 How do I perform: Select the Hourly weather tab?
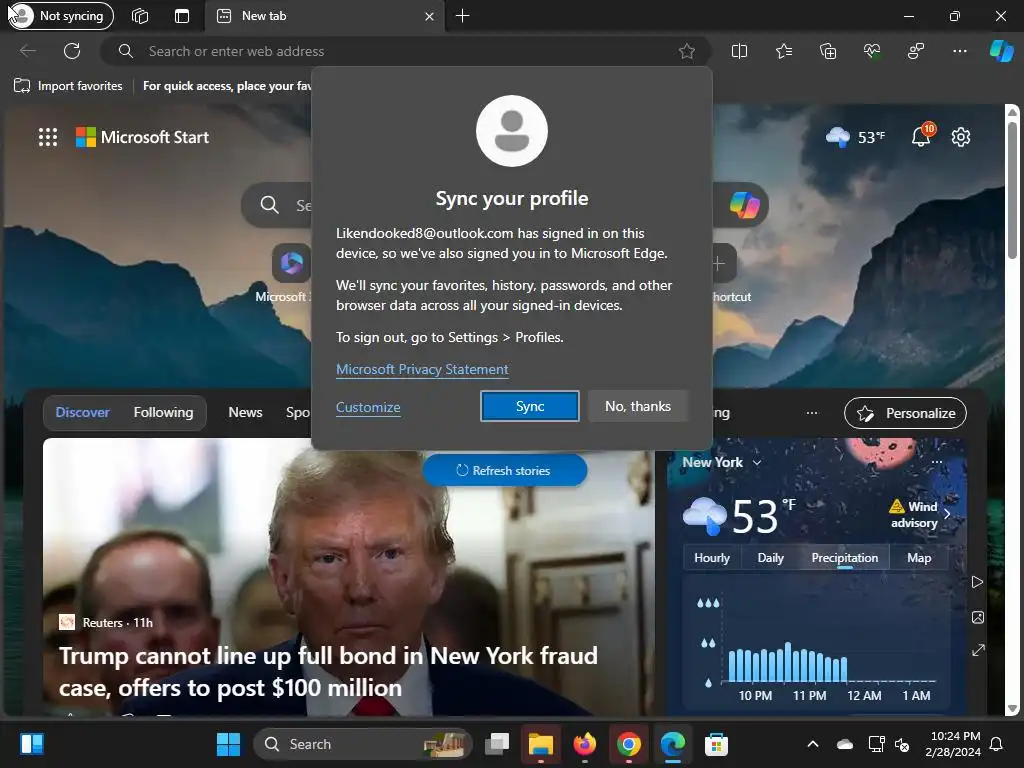(x=712, y=558)
